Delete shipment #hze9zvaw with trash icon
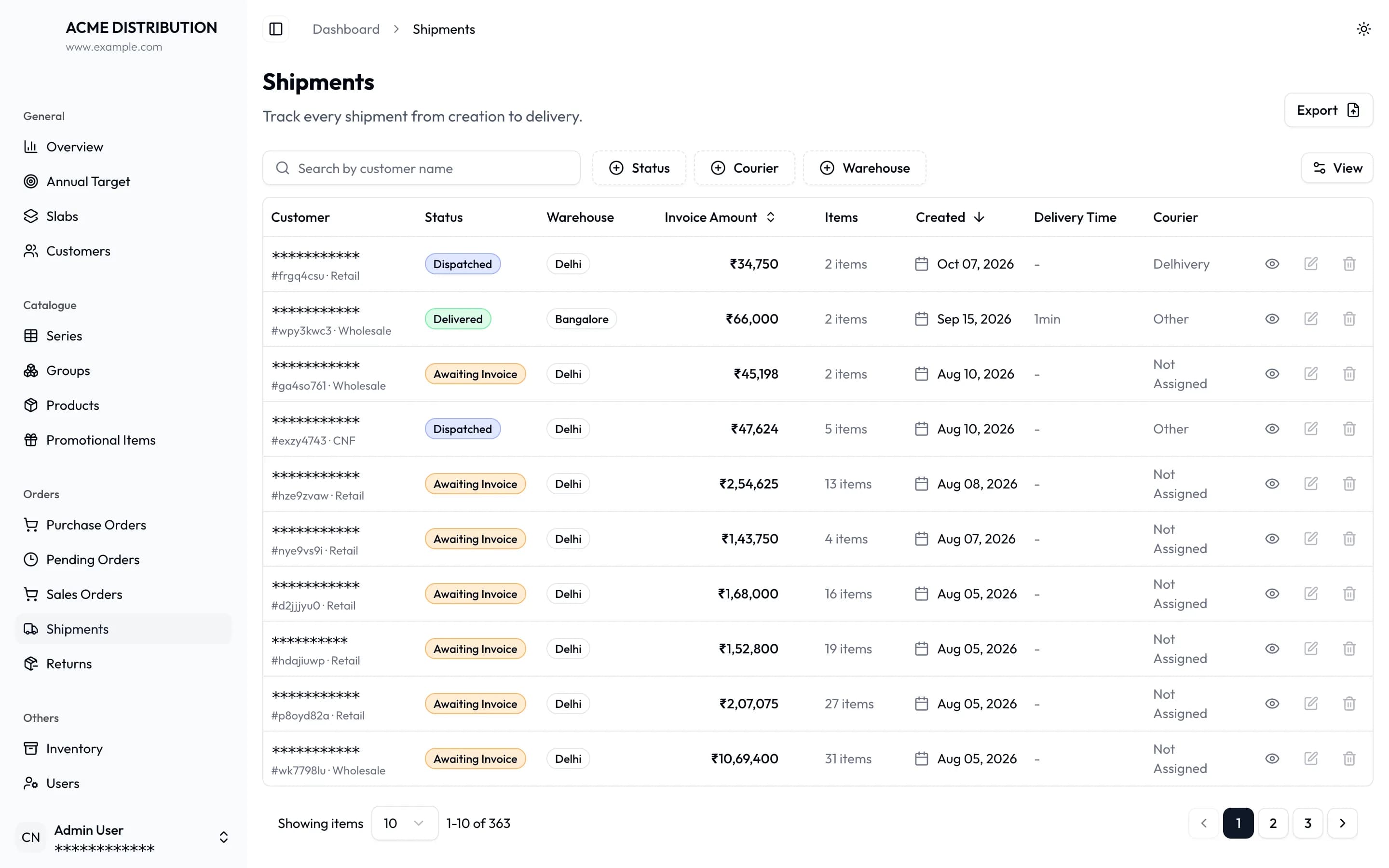This screenshot has height=868, width=1389. [x=1349, y=484]
